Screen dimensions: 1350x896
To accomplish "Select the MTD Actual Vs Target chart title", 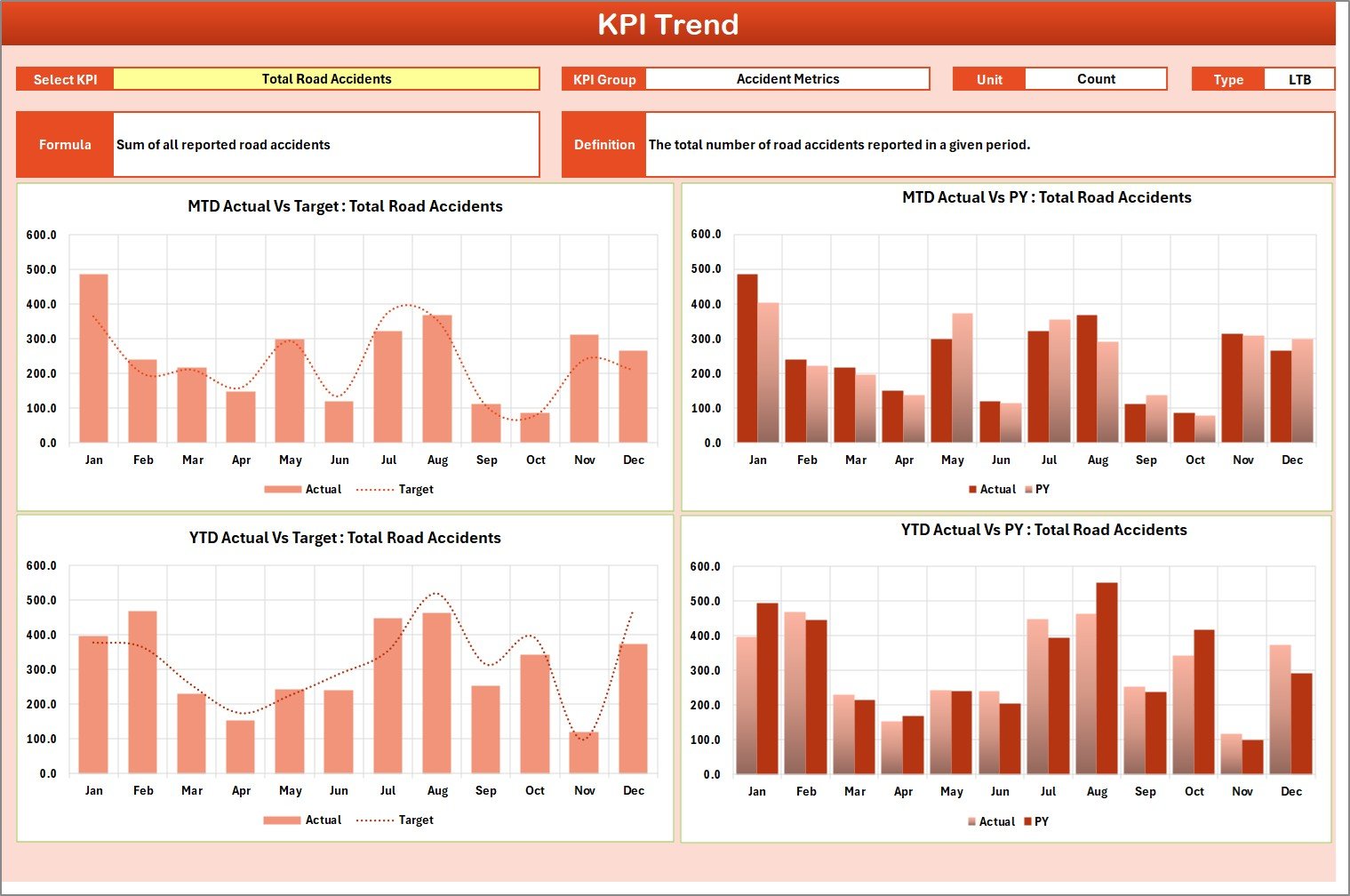I will point(345,206).
